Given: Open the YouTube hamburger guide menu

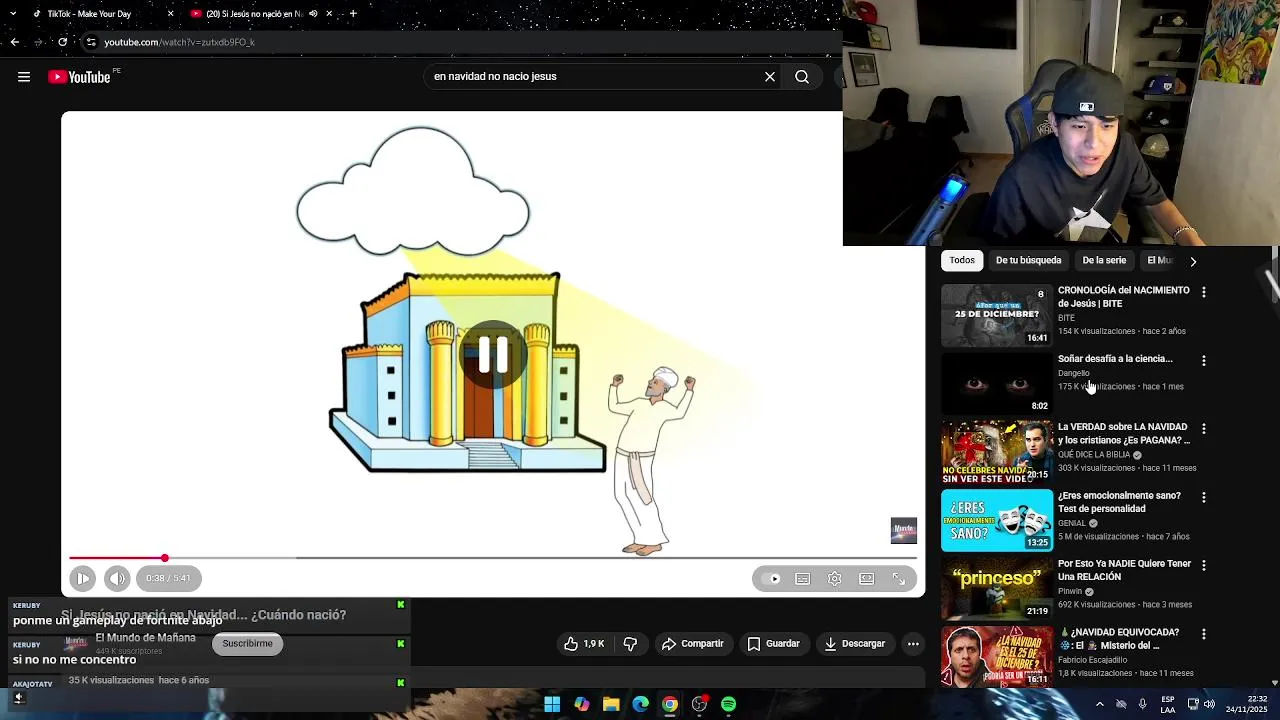Looking at the screenshot, I should pyautogui.click(x=24, y=77).
